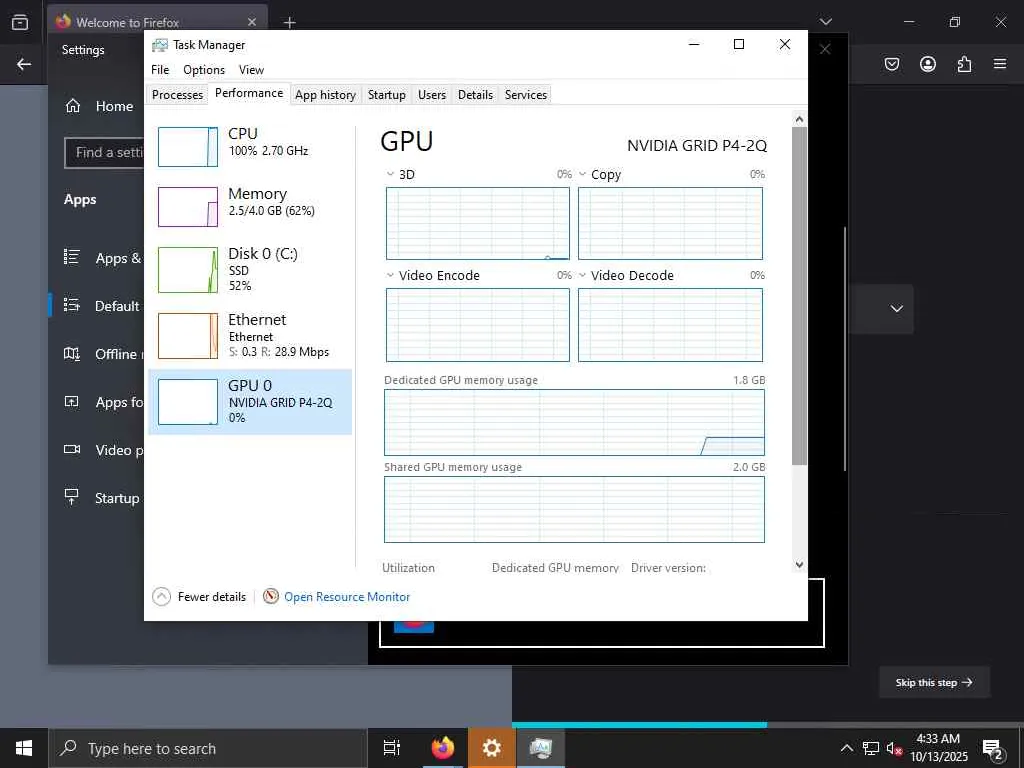The height and width of the screenshot is (768, 1024).
Task: Open the Startup tab in Task Manager
Action: tap(387, 95)
